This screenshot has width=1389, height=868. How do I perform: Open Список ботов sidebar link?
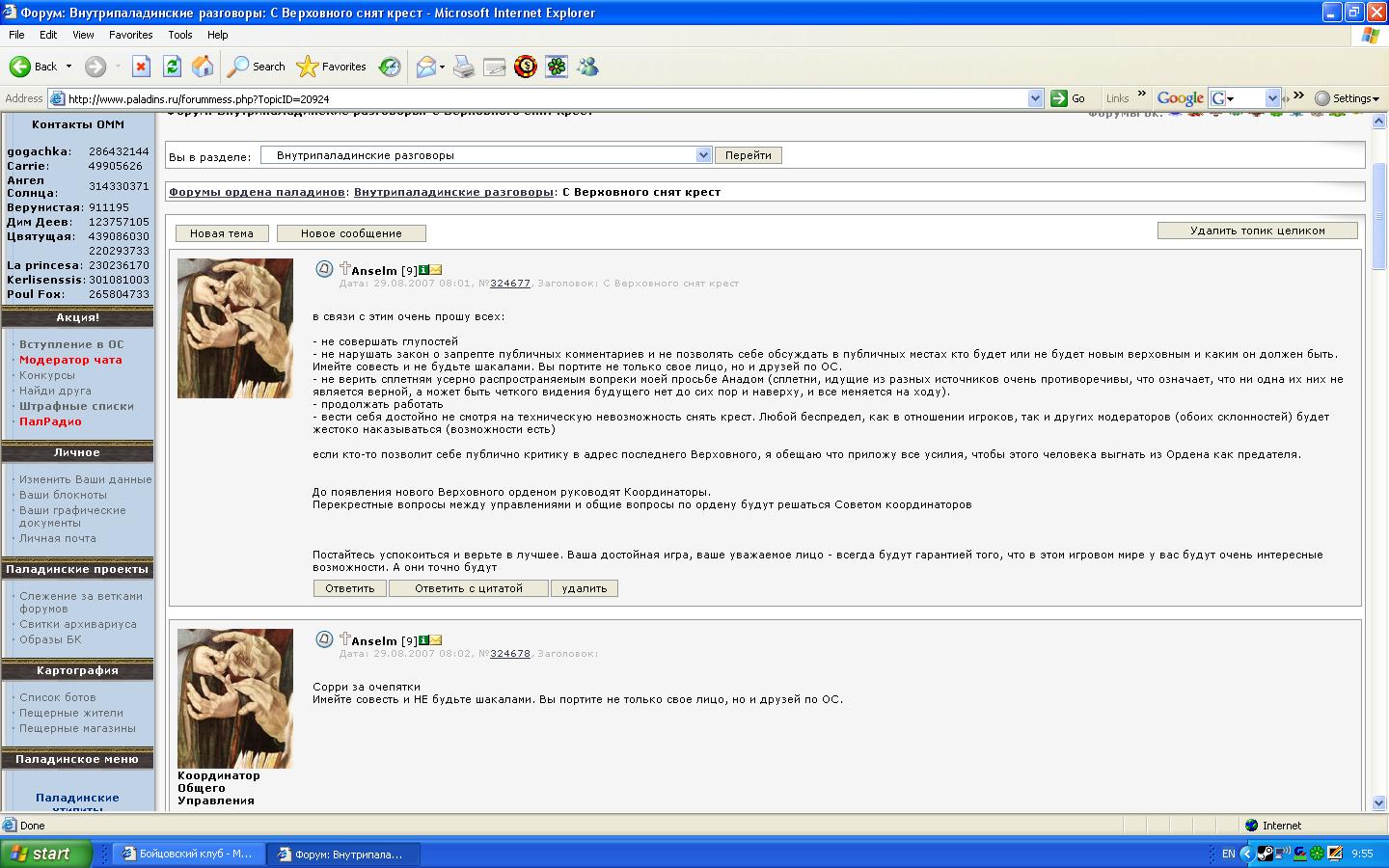(x=58, y=697)
